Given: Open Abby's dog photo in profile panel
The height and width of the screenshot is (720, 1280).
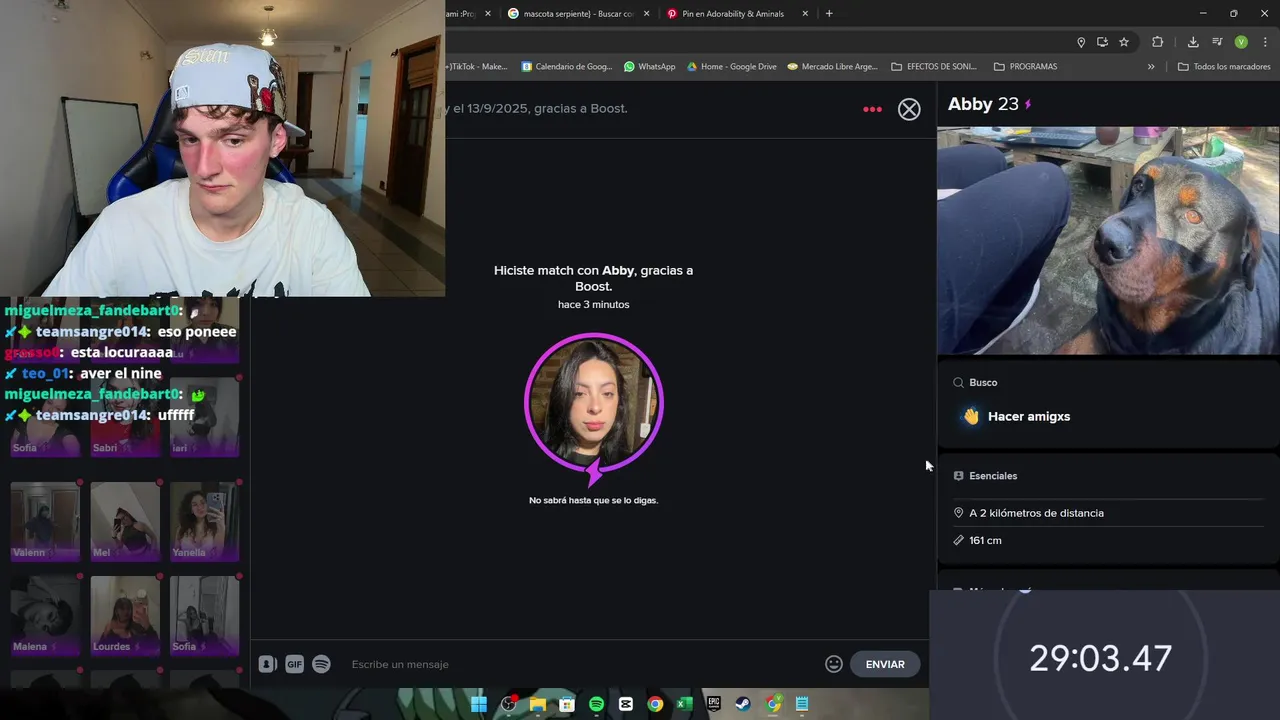Looking at the screenshot, I should 1108,240.
